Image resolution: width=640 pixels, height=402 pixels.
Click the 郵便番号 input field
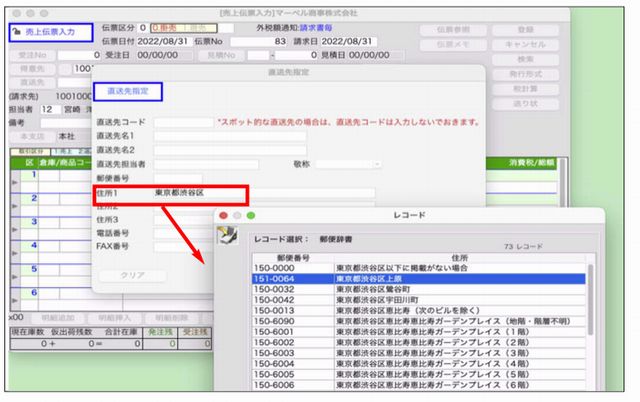pos(183,177)
